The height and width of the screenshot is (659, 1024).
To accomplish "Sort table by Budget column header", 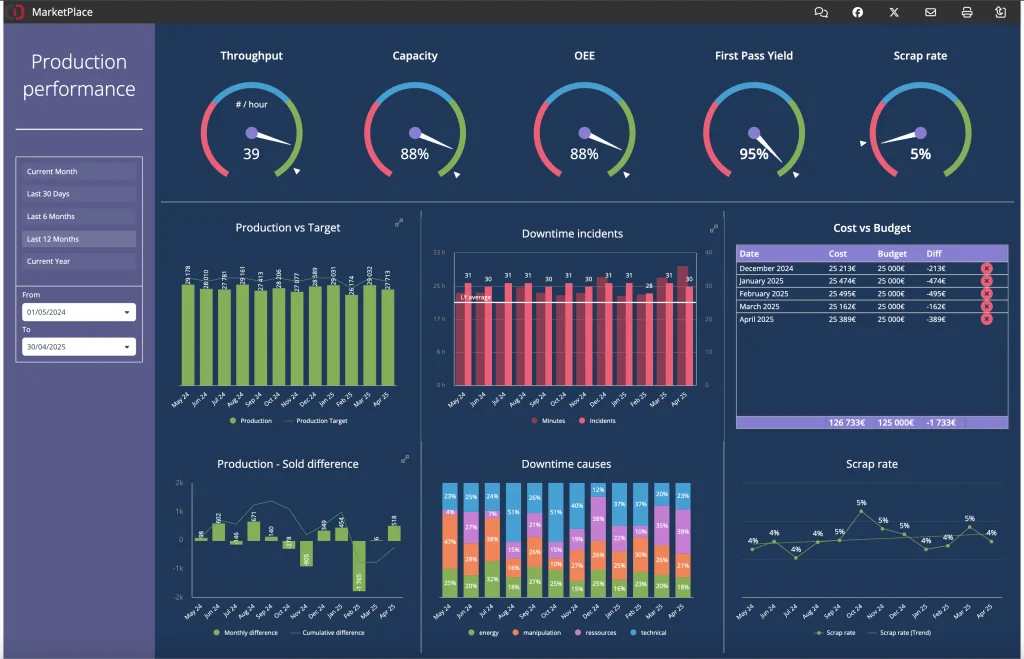I will click(x=892, y=253).
